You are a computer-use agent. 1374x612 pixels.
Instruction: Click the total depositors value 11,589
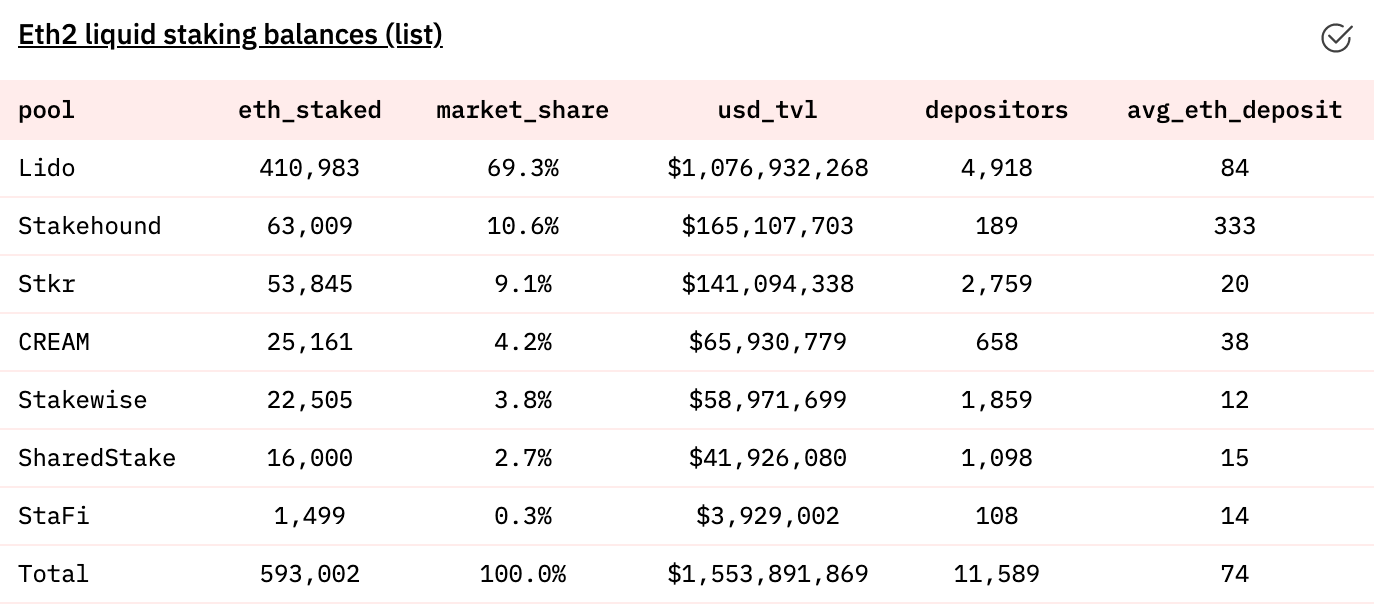997,574
